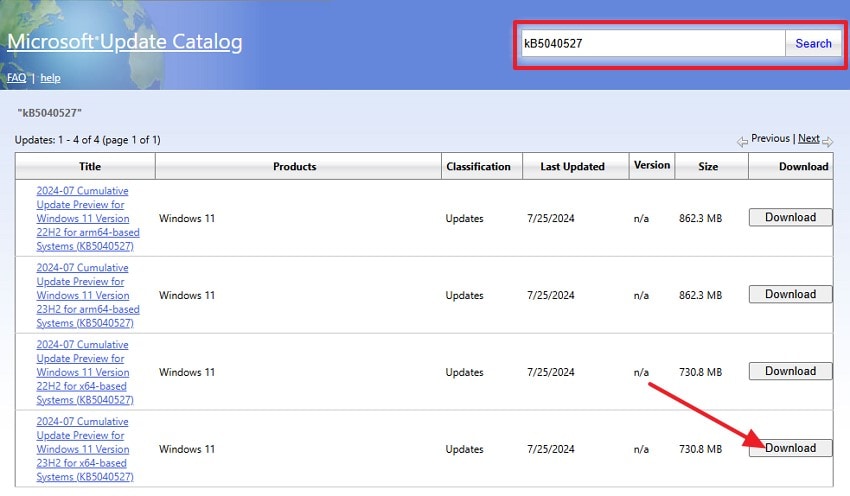The width and height of the screenshot is (850, 496).
Task: Sort by the Version column header
Action: (x=652, y=165)
